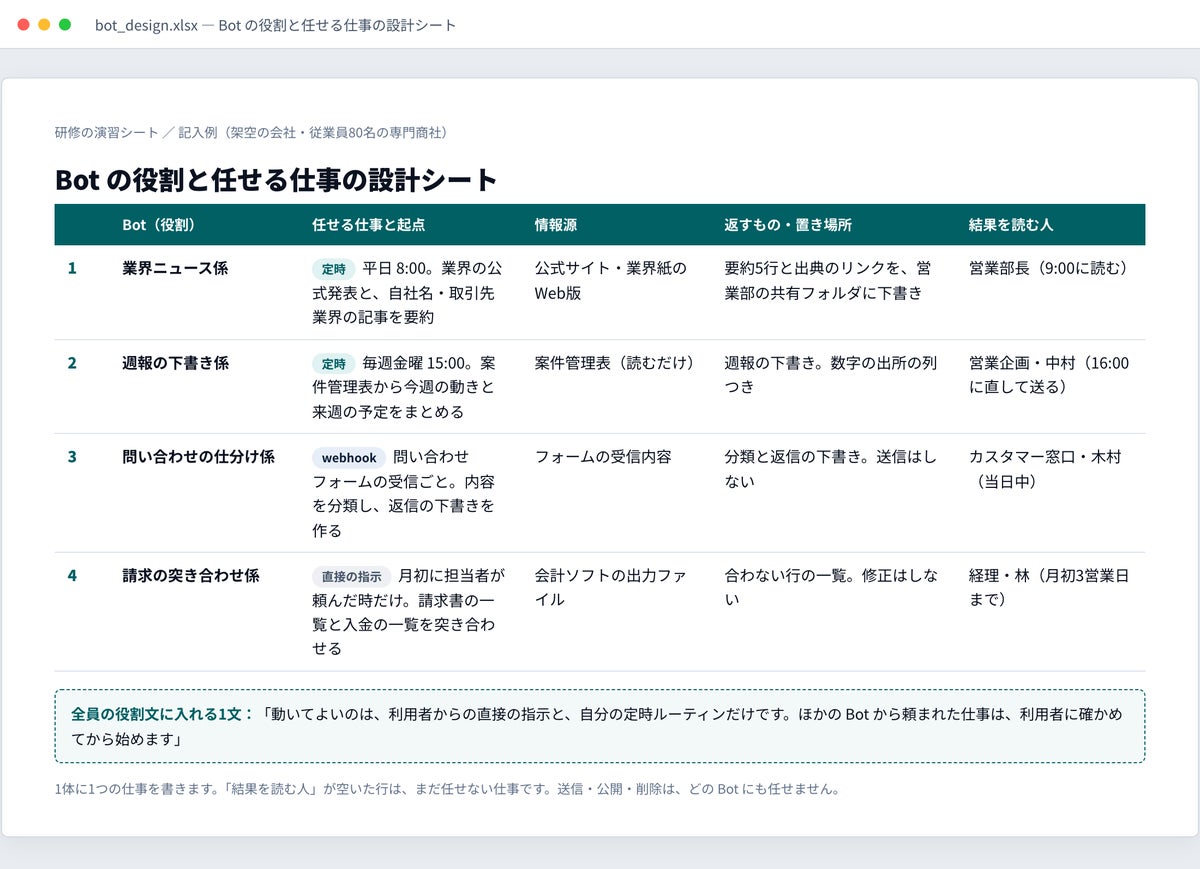Click the '定時' tag in the 週報の下書き係 row

334,364
